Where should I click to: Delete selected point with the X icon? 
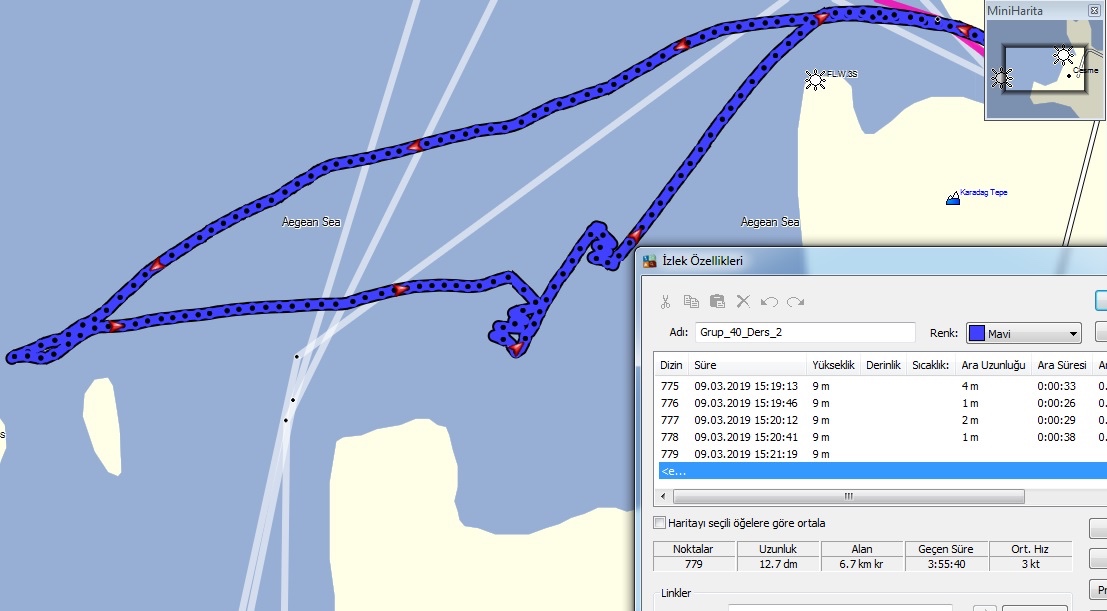[x=743, y=302]
